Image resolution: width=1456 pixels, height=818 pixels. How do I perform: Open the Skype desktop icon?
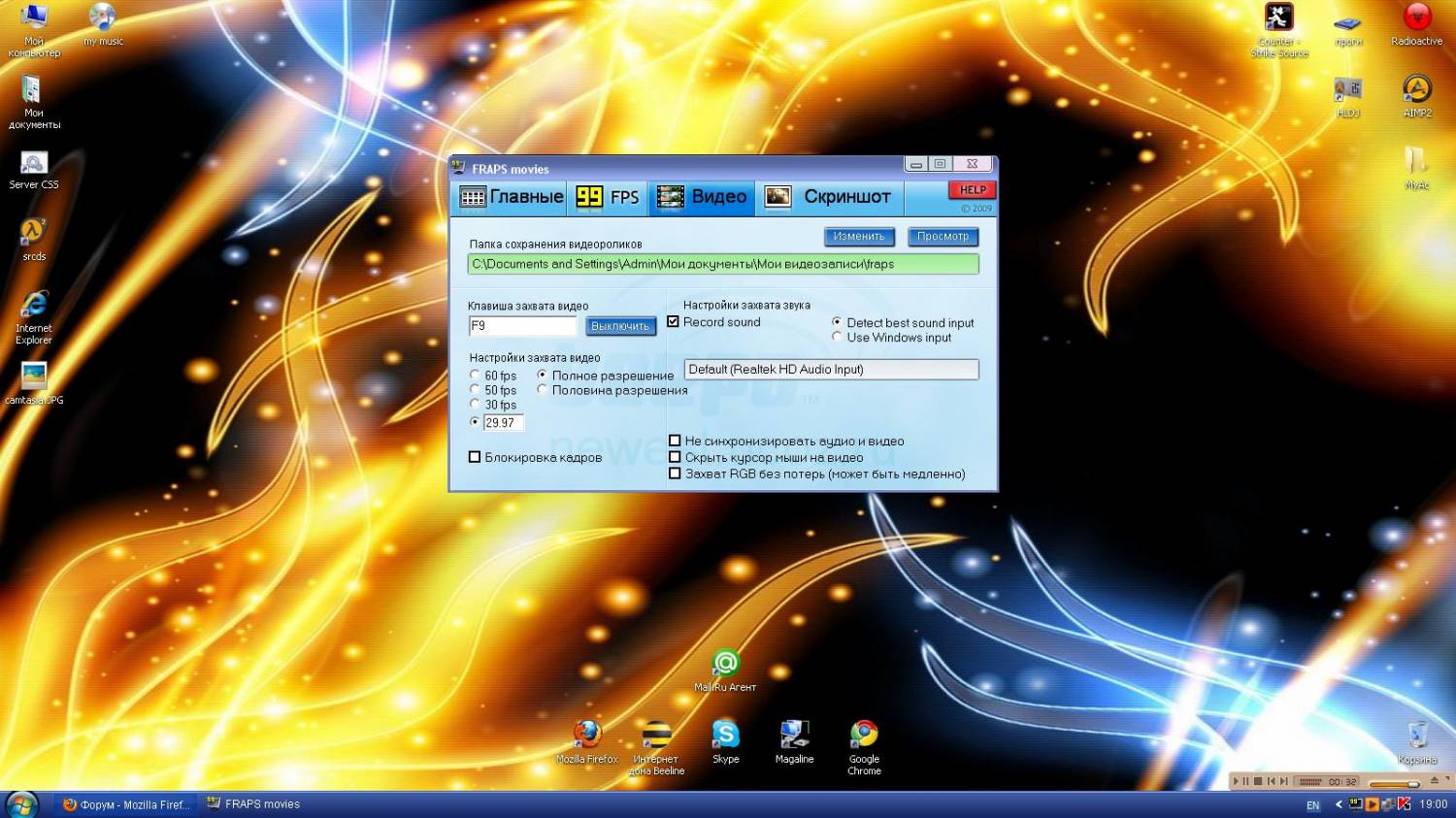[x=725, y=736]
